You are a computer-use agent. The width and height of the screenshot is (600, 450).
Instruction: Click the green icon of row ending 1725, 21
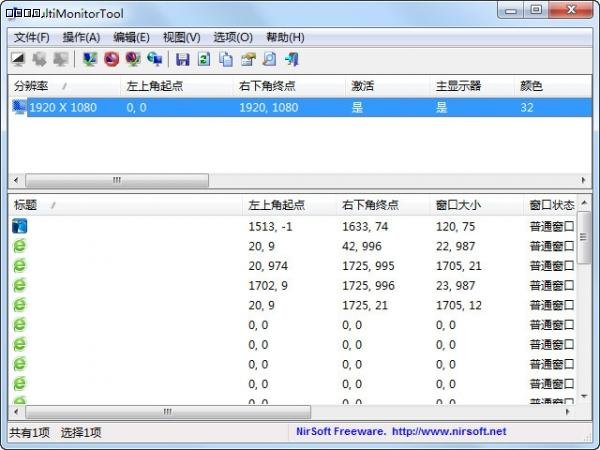pos(20,305)
